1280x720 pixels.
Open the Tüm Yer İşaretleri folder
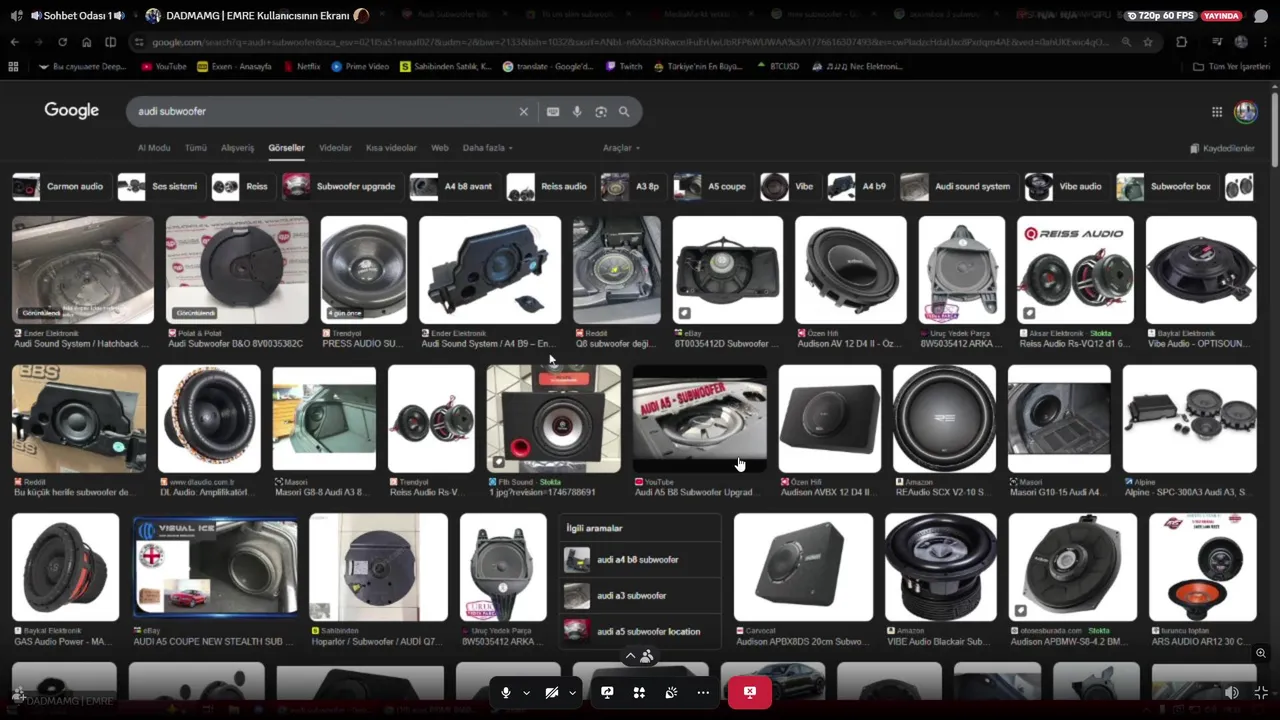(x=1231, y=66)
